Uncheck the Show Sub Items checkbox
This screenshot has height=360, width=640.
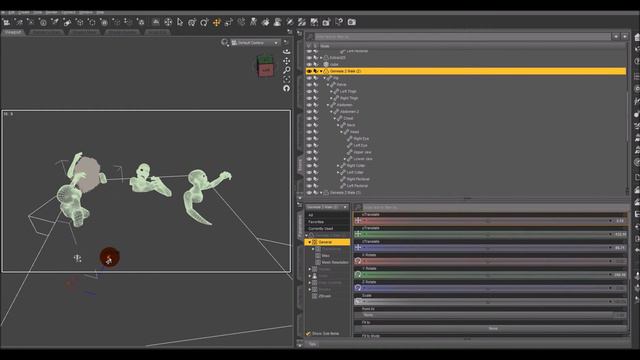(308, 333)
